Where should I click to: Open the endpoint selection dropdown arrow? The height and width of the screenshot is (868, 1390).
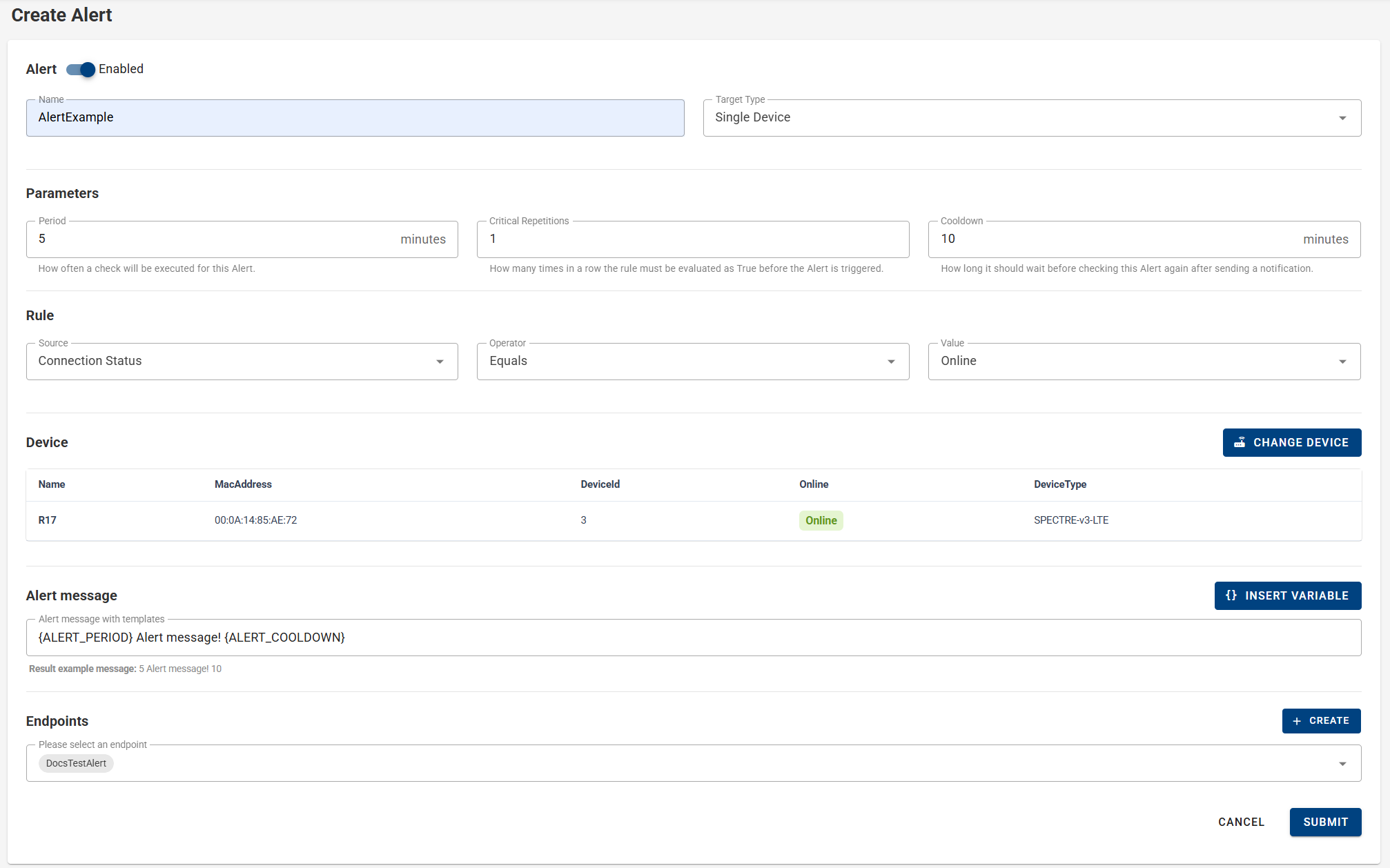click(x=1342, y=764)
